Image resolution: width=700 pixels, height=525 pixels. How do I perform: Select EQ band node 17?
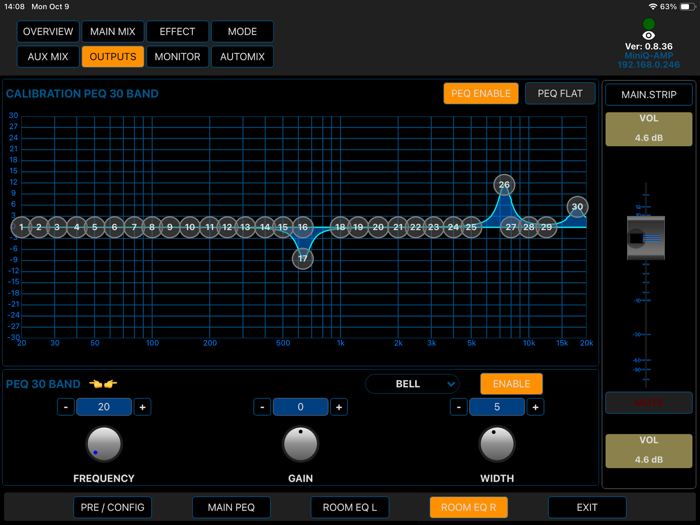pyautogui.click(x=303, y=258)
